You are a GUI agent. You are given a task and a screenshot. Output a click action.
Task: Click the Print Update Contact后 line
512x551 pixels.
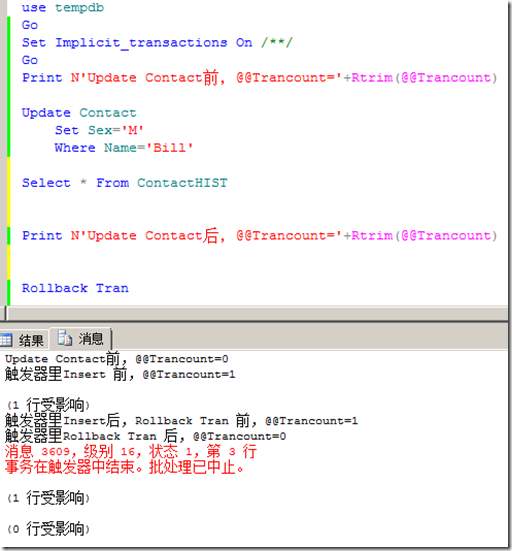pyautogui.click(x=260, y=235)
